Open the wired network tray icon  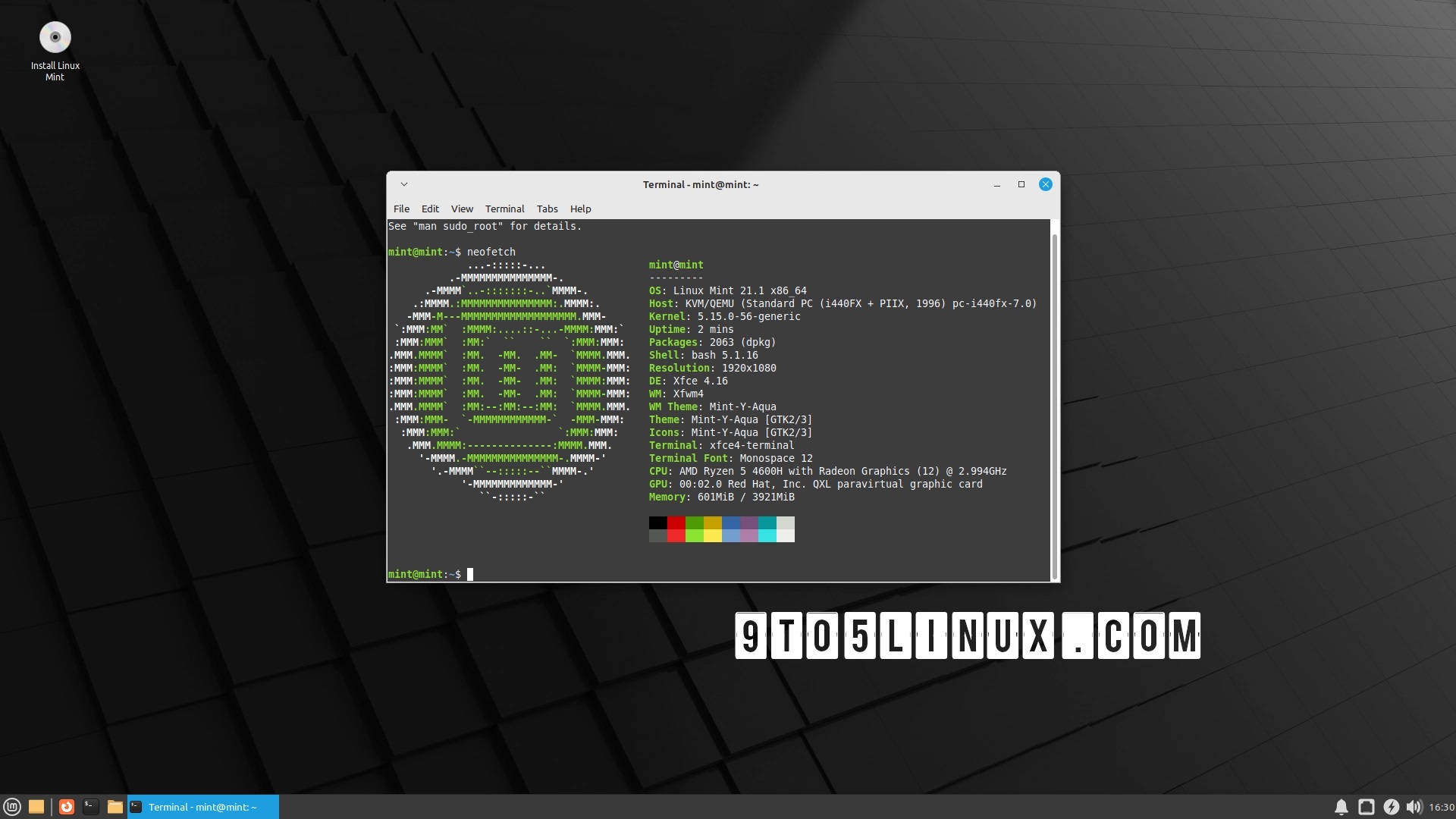click(1366, 807)
